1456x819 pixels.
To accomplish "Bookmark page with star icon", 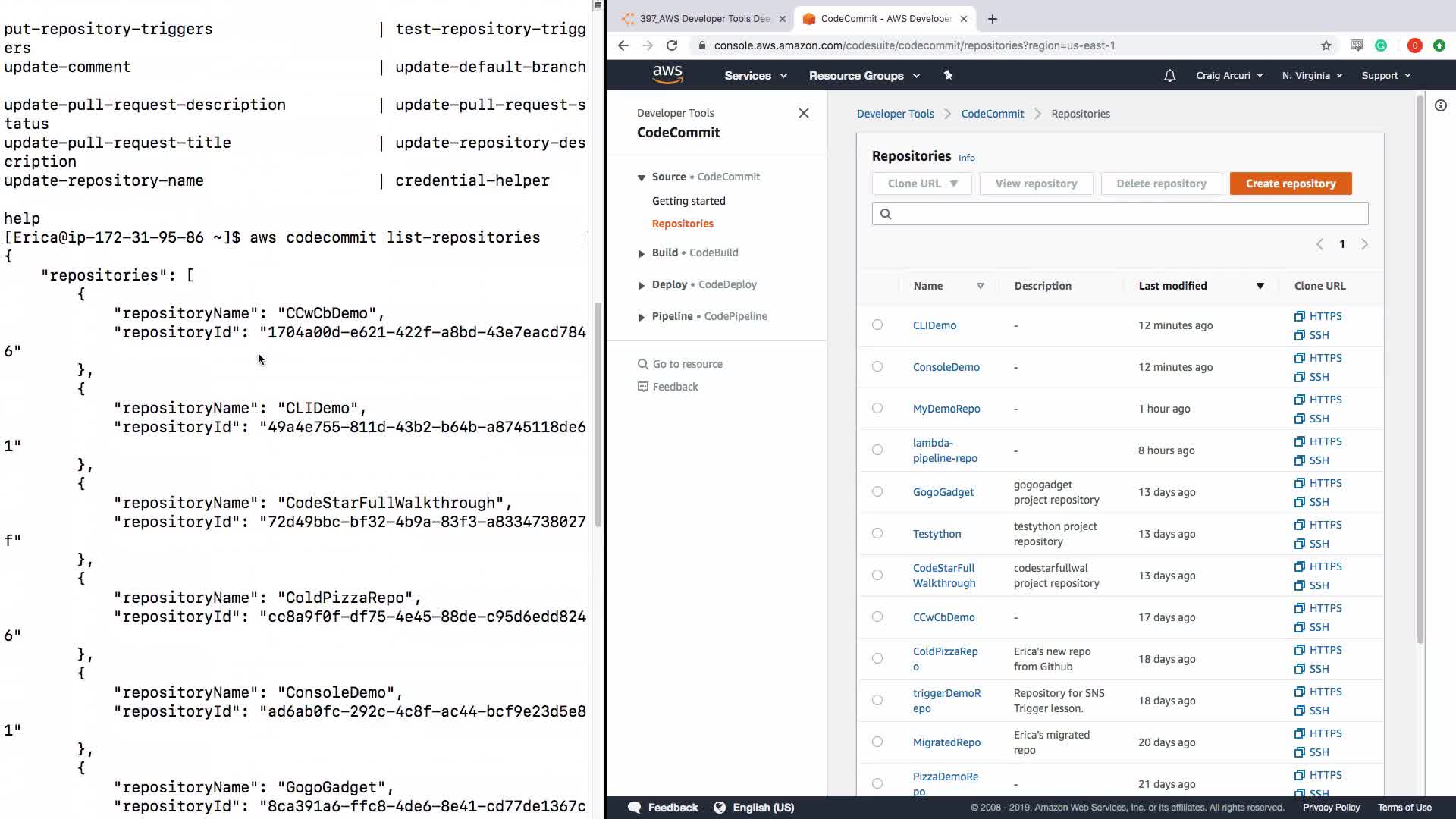I will click(1326, 45).
